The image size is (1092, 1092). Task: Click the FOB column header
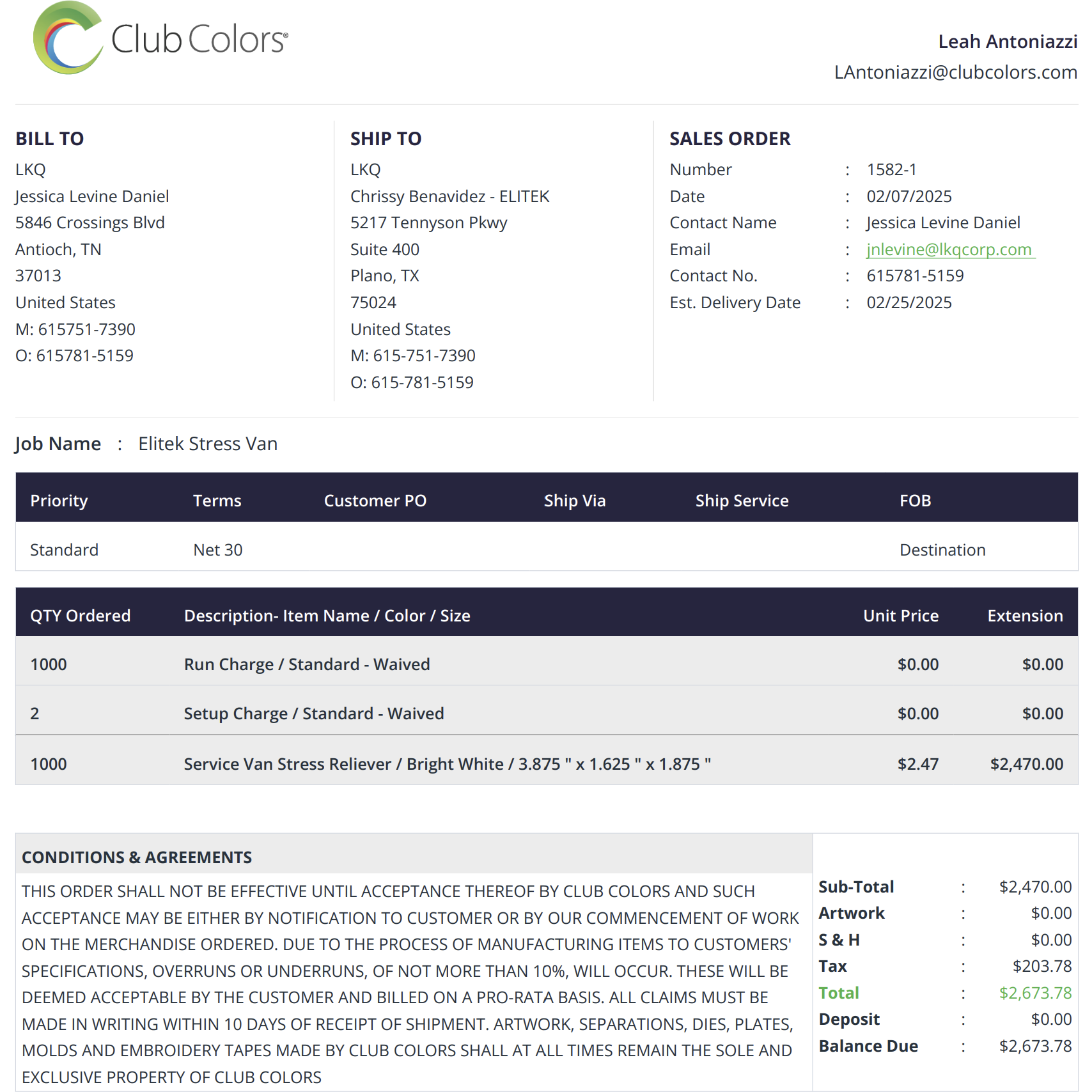(x=915, y=501)
